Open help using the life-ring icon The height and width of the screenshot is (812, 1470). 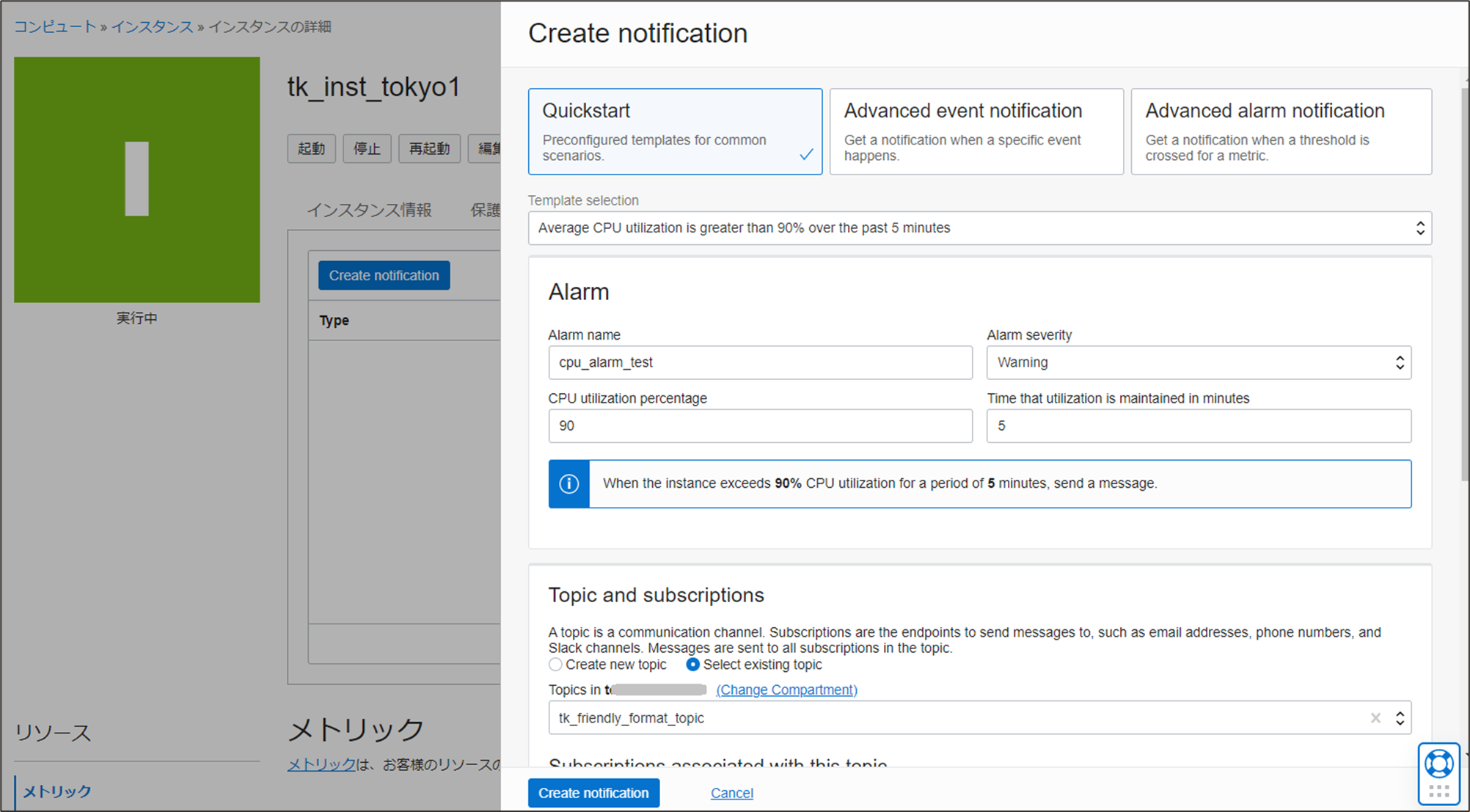[1438, 763]
